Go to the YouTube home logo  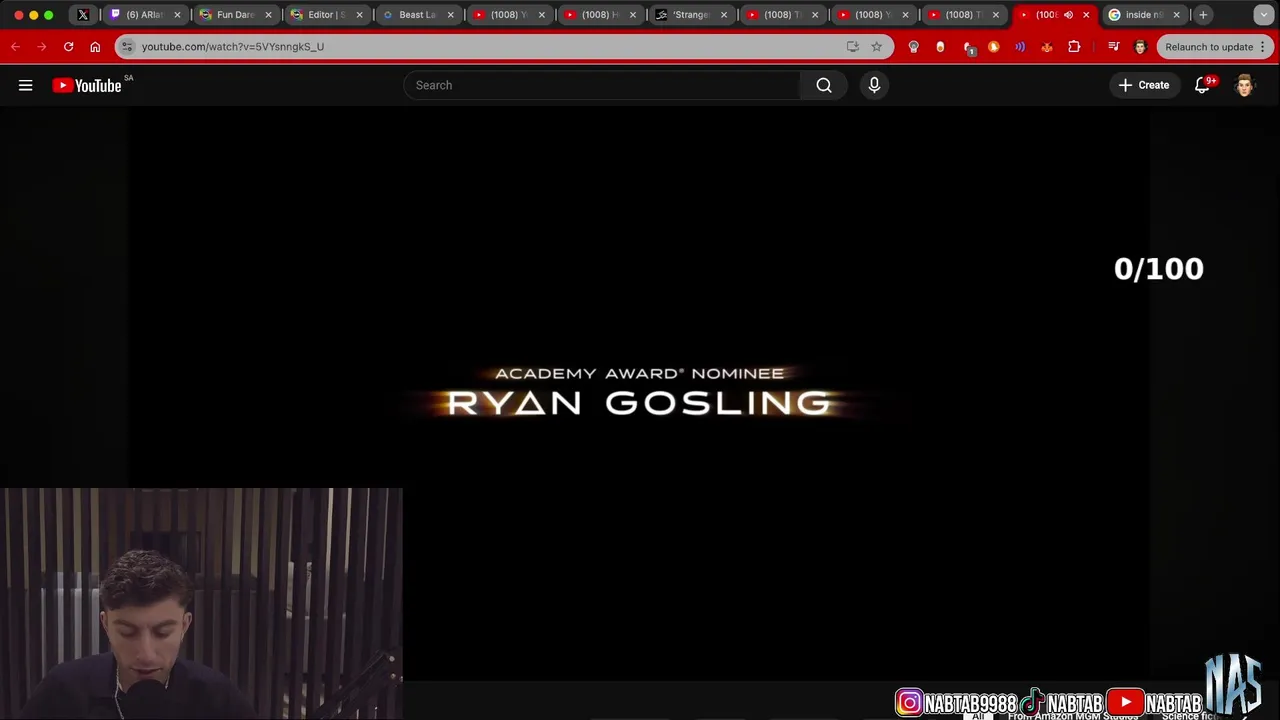coord(87,85)
